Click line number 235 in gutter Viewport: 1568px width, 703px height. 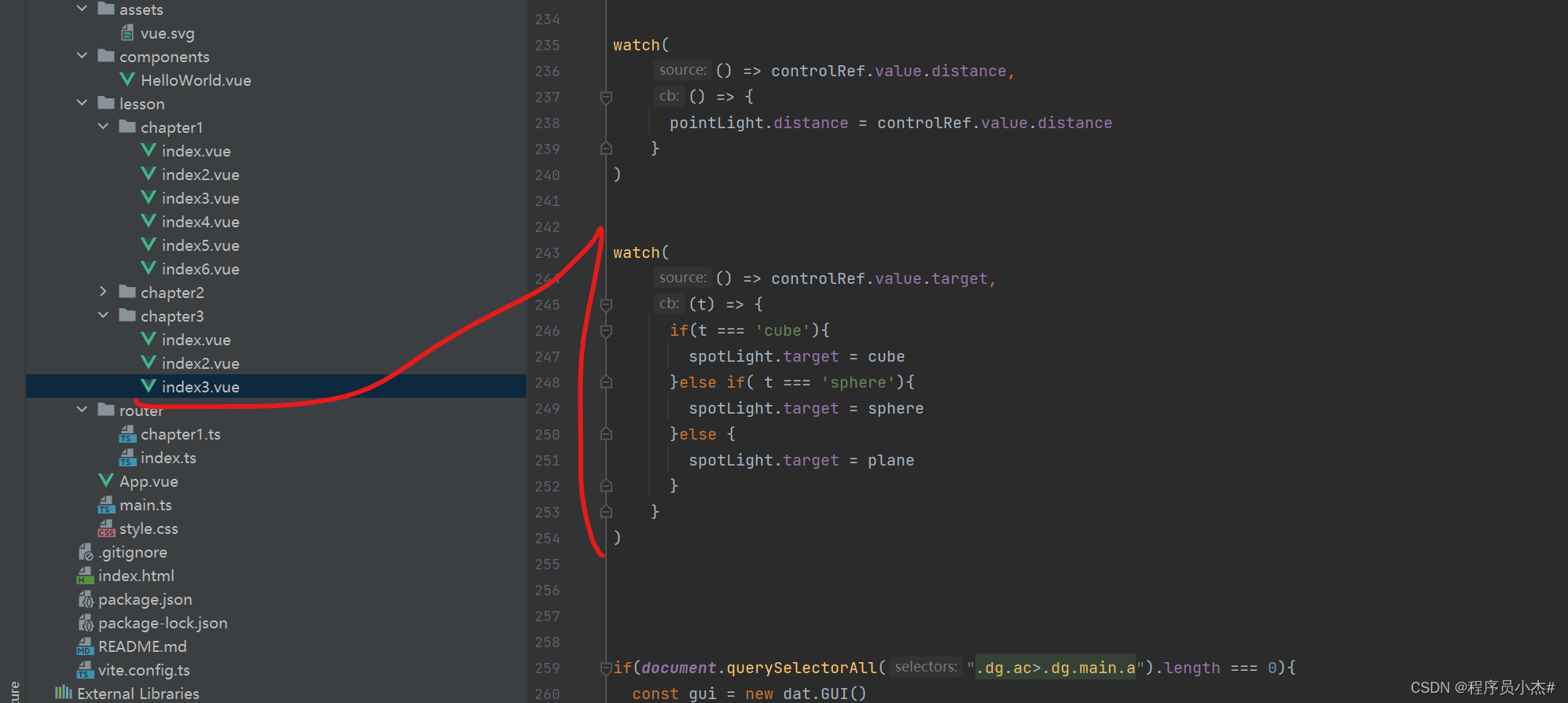(547, 45)
